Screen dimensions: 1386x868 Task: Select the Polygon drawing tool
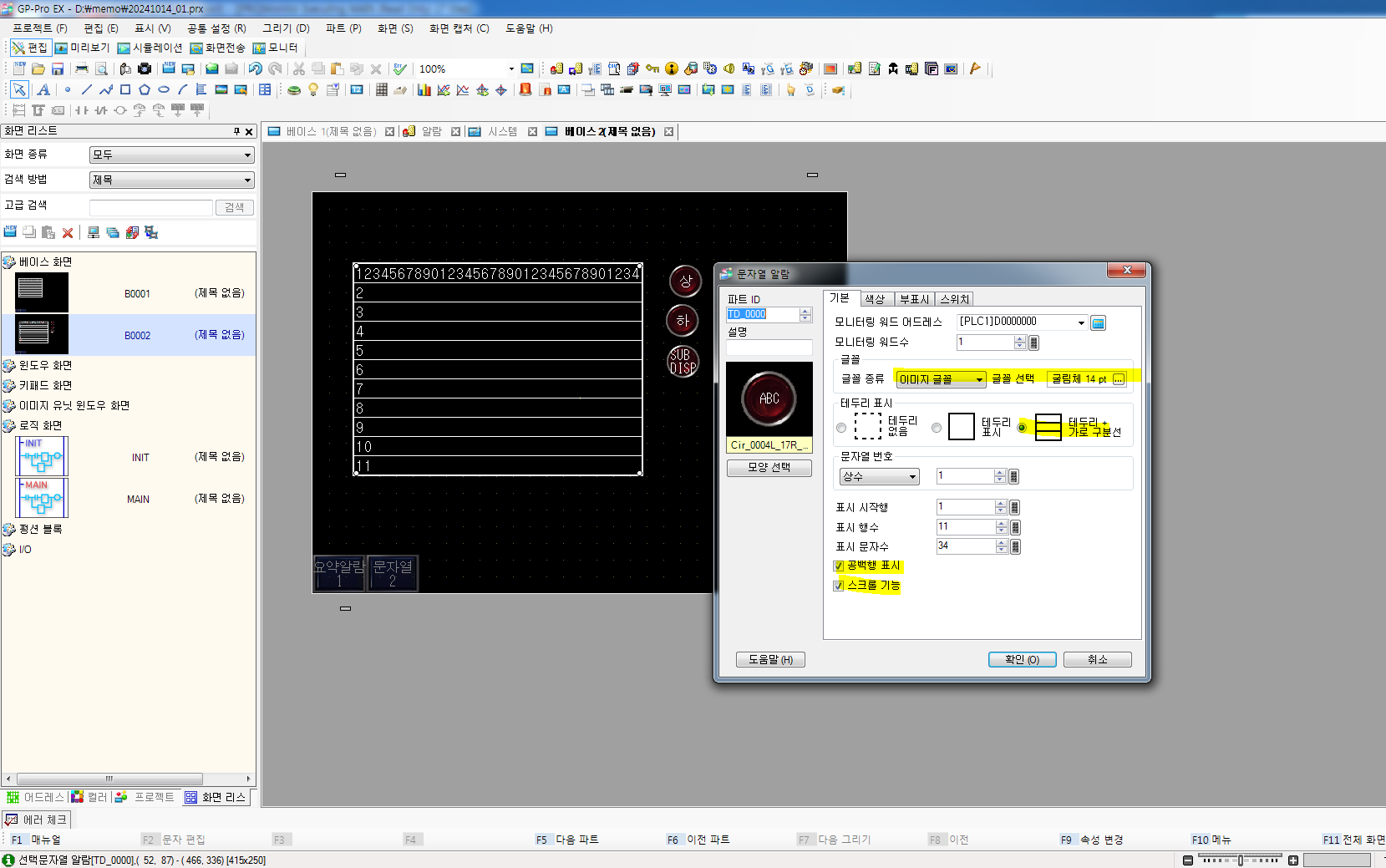(145, 89)
